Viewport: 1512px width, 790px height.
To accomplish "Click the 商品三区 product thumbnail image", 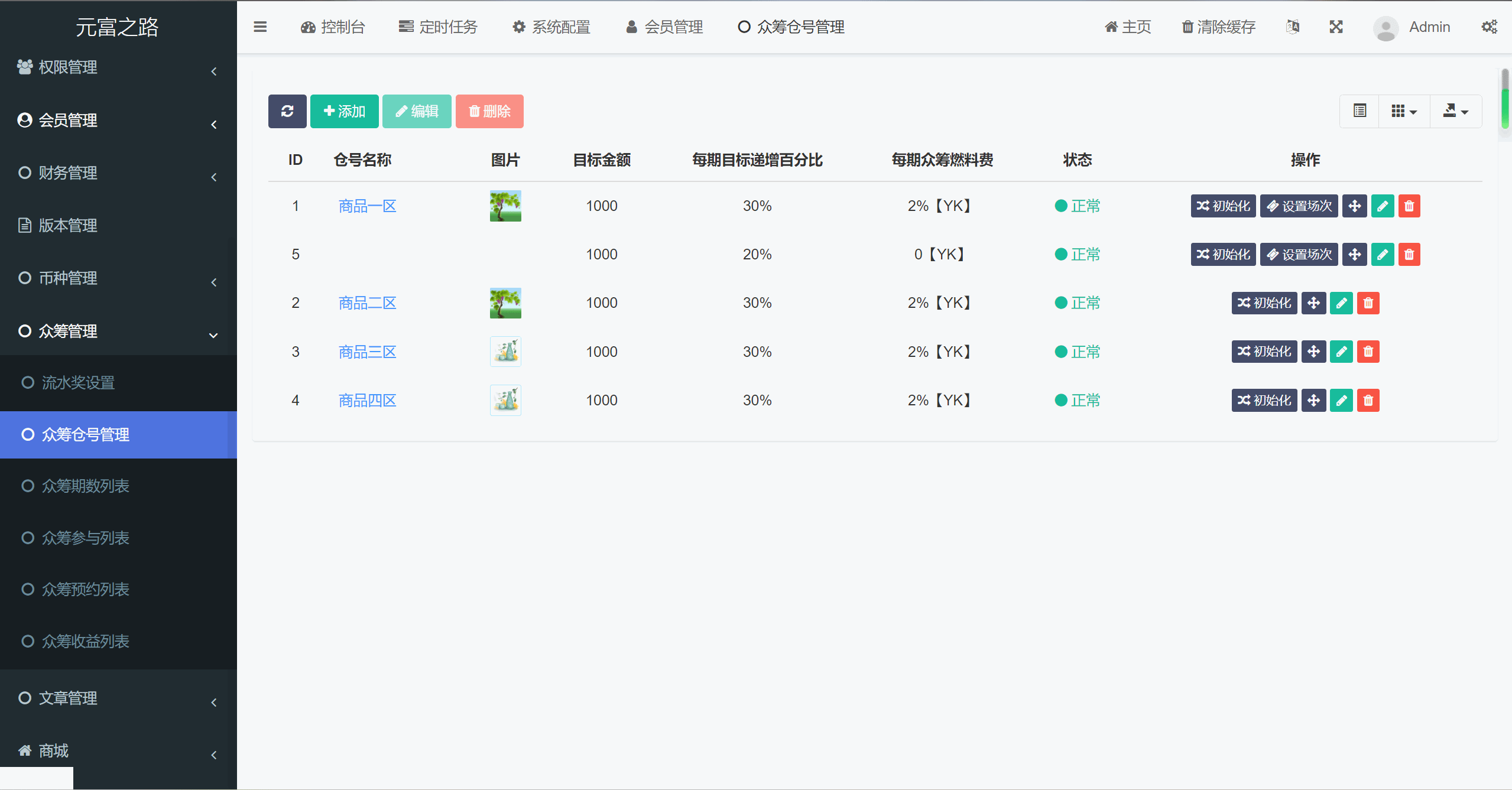I will point(505,352).
